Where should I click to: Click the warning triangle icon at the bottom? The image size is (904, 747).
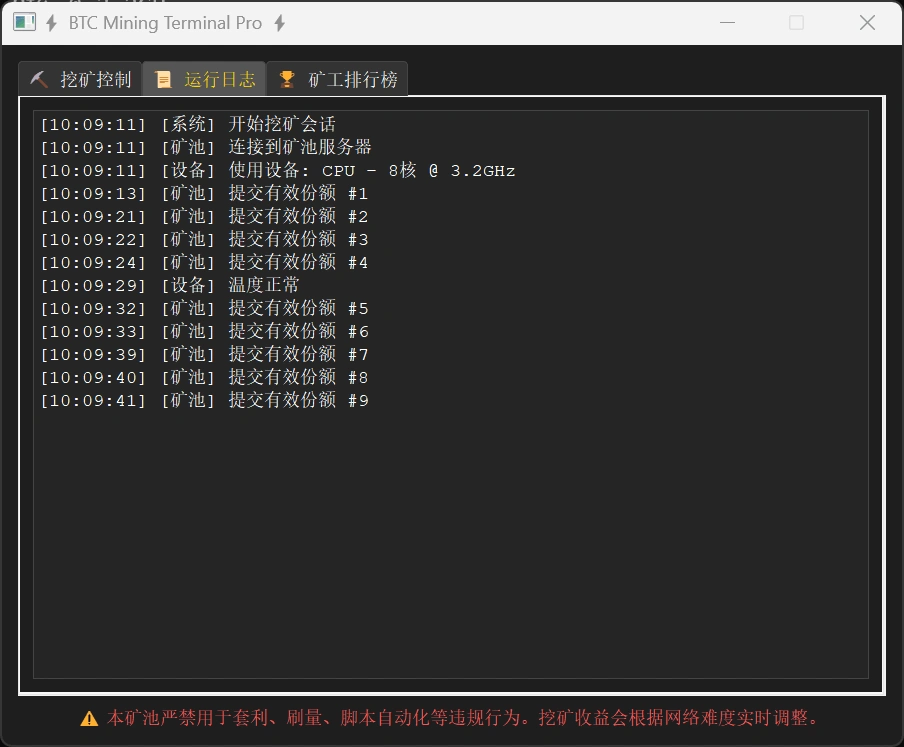[89, 718]
